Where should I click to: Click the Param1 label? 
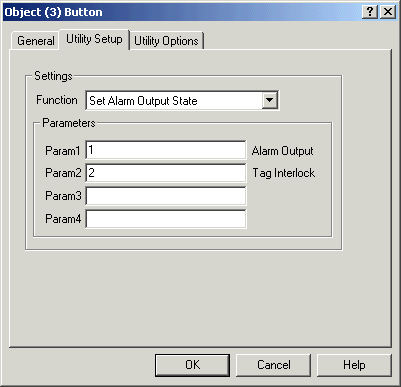(63, 151)
